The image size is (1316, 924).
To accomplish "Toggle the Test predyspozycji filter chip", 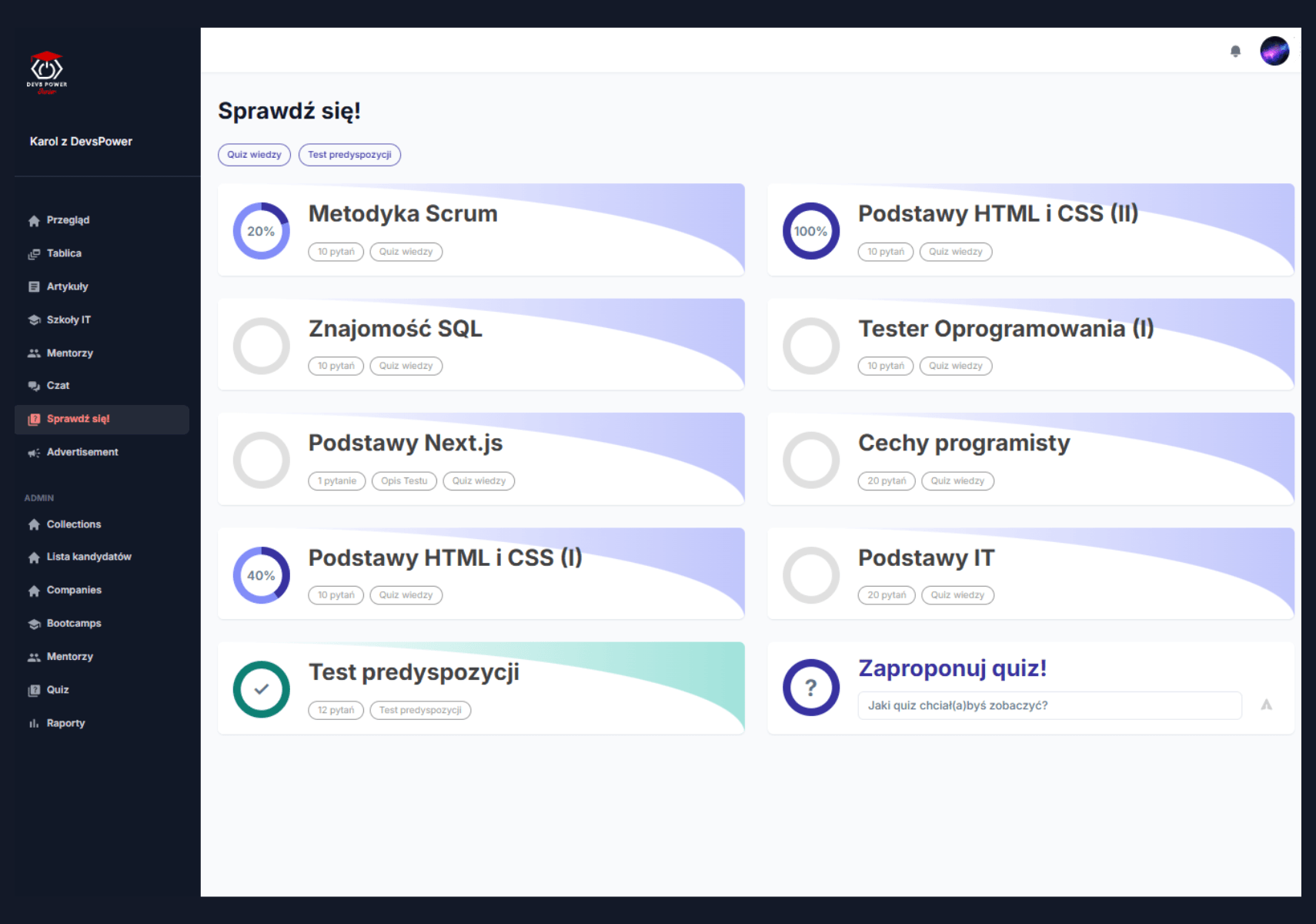I will [x=349, y=155].
